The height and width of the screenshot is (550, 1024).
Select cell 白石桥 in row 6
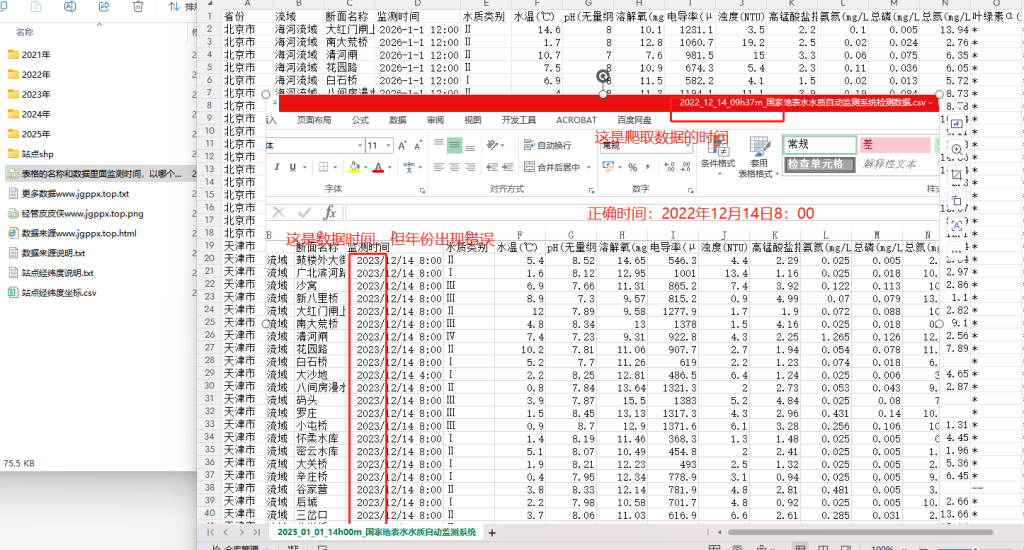349,80
